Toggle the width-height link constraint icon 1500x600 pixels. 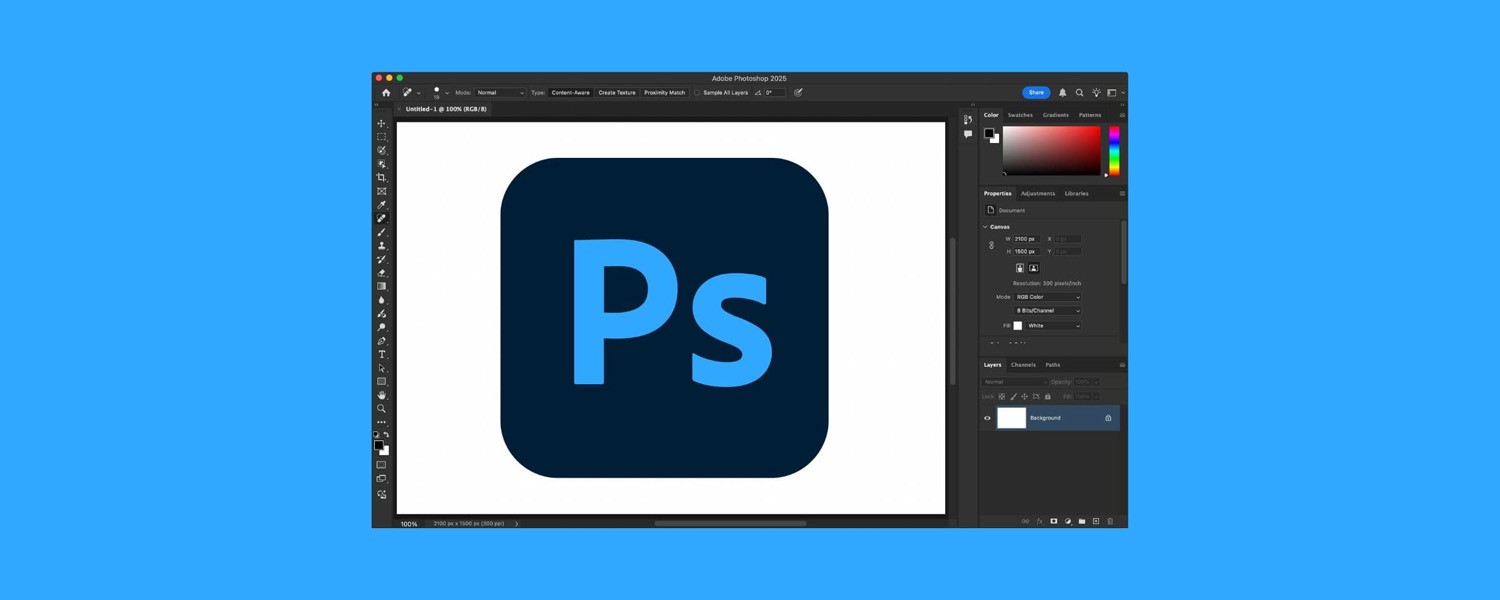[991, 245]
